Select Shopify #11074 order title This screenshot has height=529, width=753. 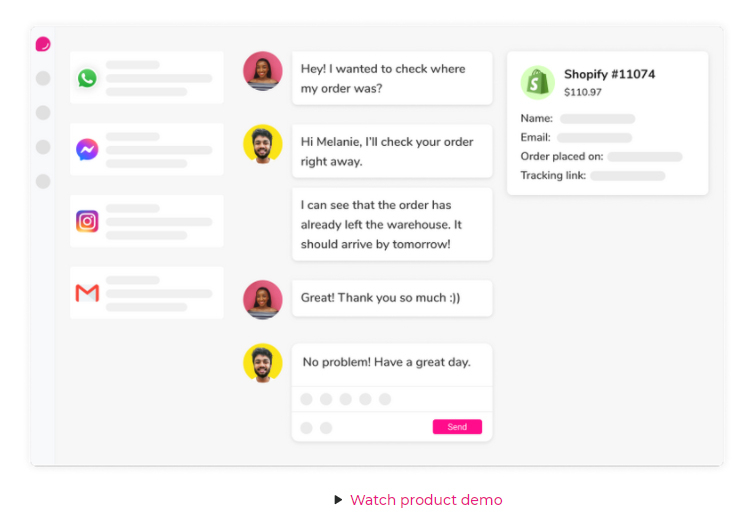coord(609,74)
